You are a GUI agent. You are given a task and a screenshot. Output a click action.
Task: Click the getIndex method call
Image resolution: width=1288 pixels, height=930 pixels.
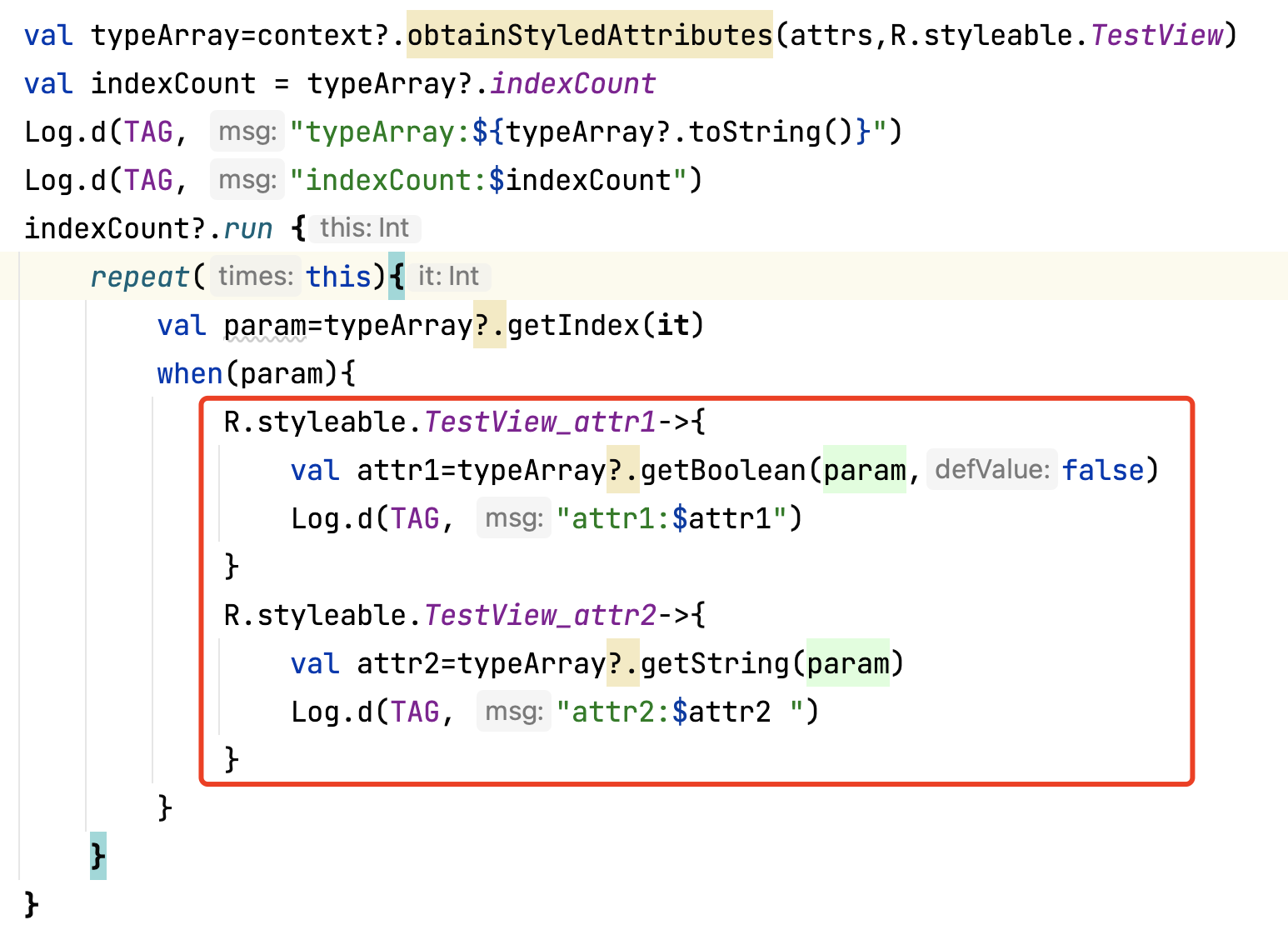tap(573, 325)
